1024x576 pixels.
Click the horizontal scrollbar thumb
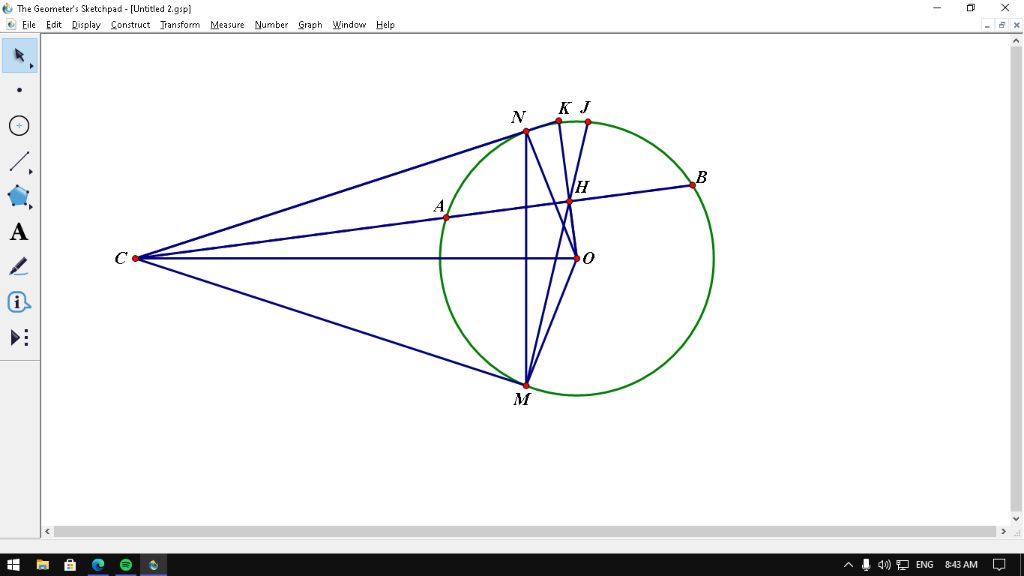(525, 532)
